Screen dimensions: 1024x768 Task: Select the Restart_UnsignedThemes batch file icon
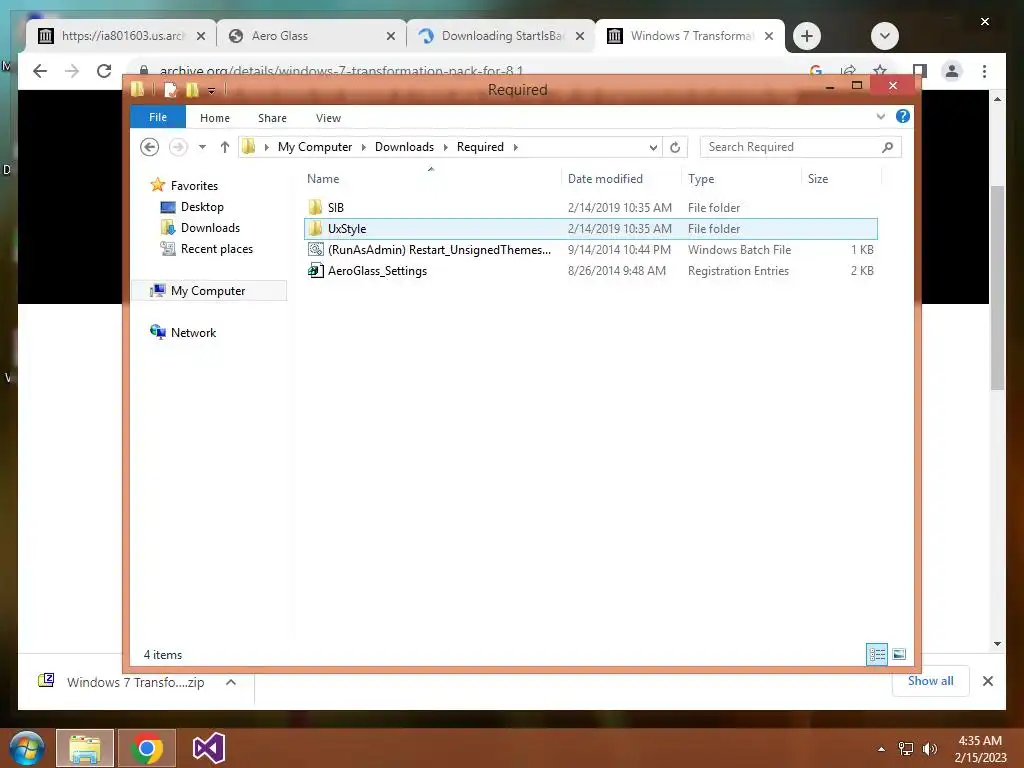pyautogui.click(x=315, y=249)
